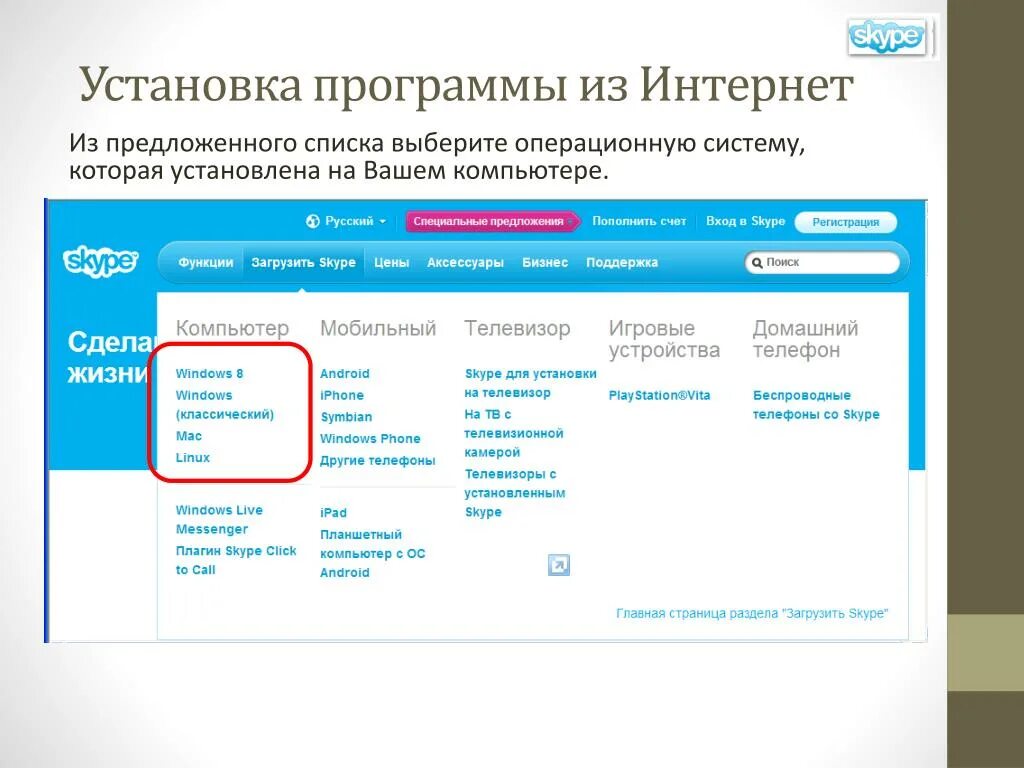This screenshot has width=1024, height=768.
Task: Open the Другие телефоны link
Action: click(377, 460)
